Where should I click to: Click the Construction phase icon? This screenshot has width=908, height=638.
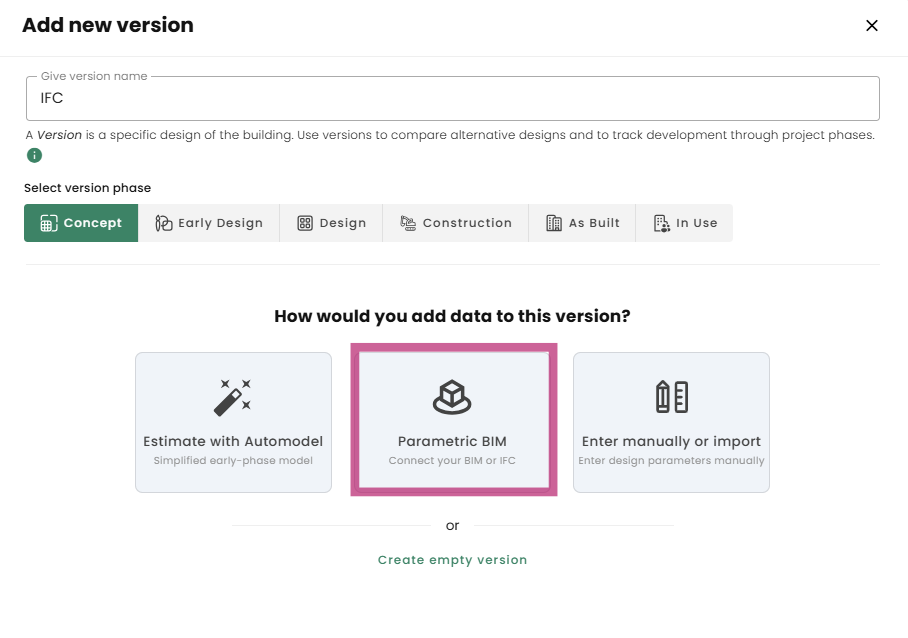408,223
